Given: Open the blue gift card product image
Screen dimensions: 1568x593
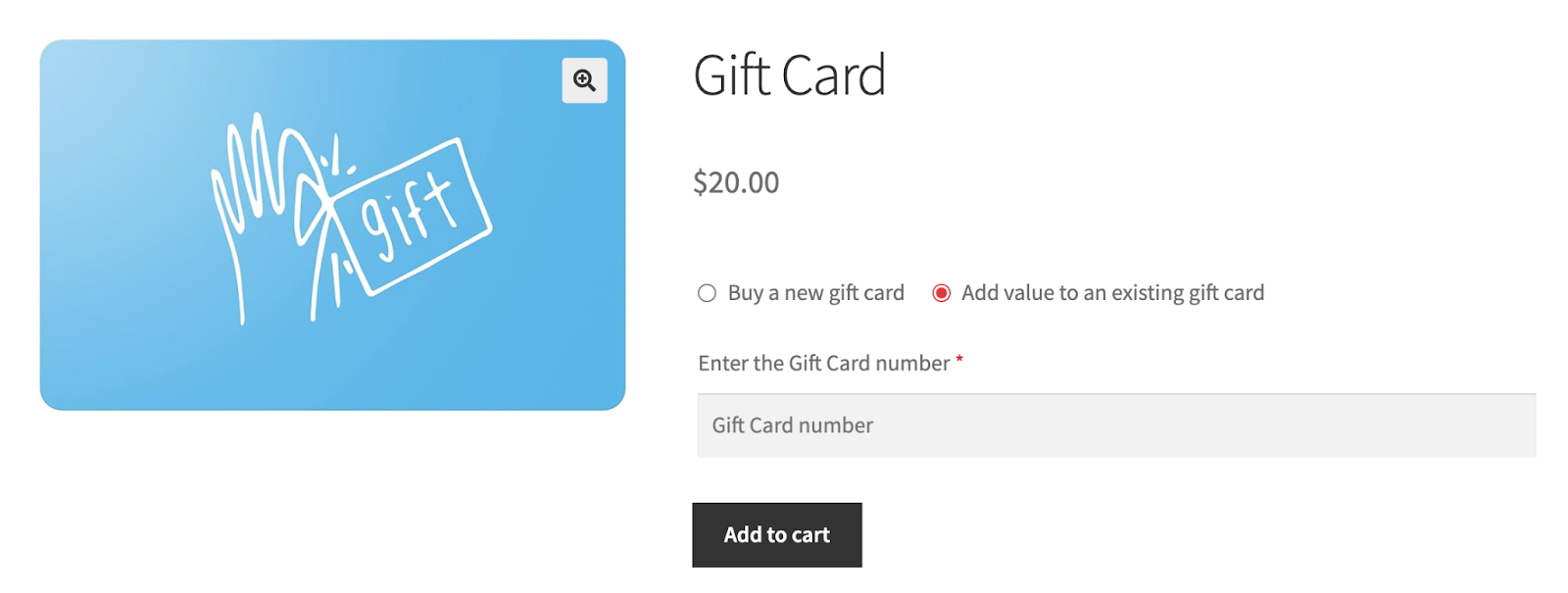Looking at the screenshot, I should click(x=332, y=224).
